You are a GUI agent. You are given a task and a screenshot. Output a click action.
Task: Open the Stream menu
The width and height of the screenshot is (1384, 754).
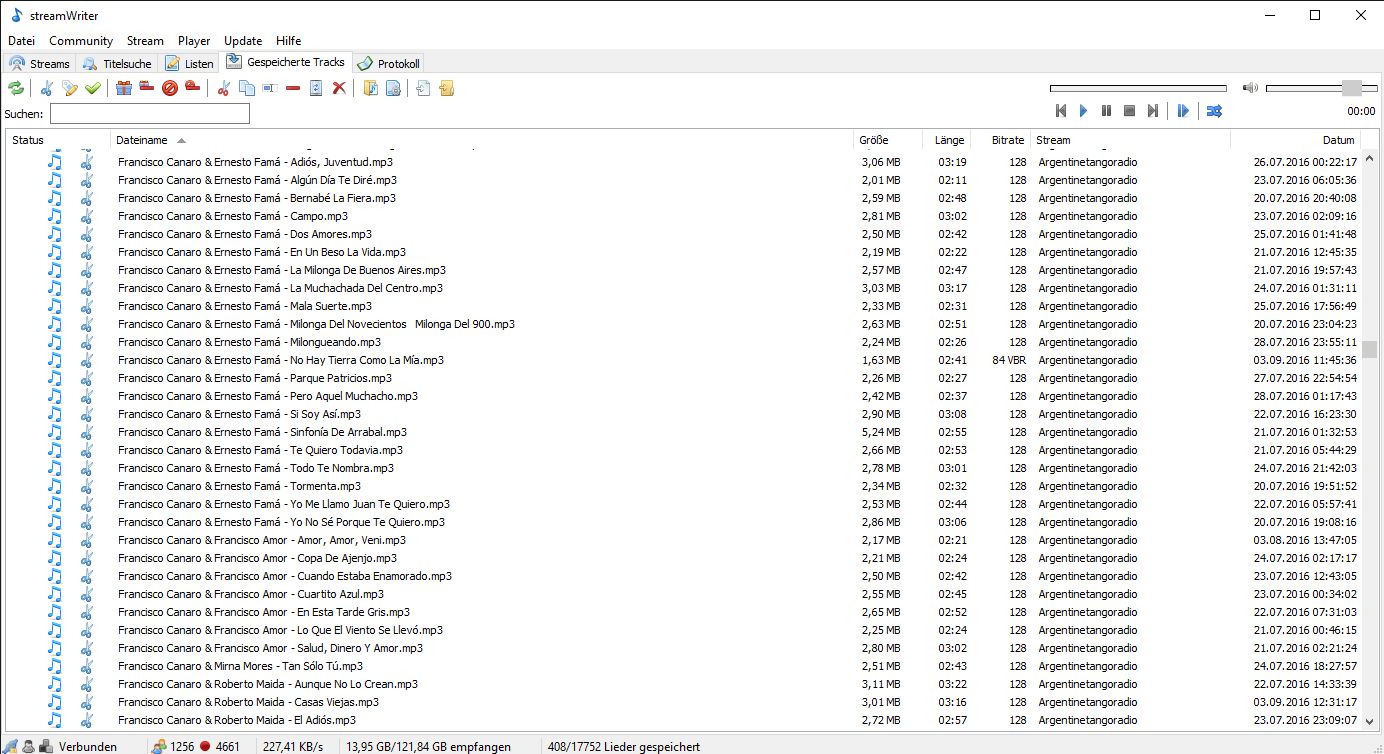(x=145, y=41)
